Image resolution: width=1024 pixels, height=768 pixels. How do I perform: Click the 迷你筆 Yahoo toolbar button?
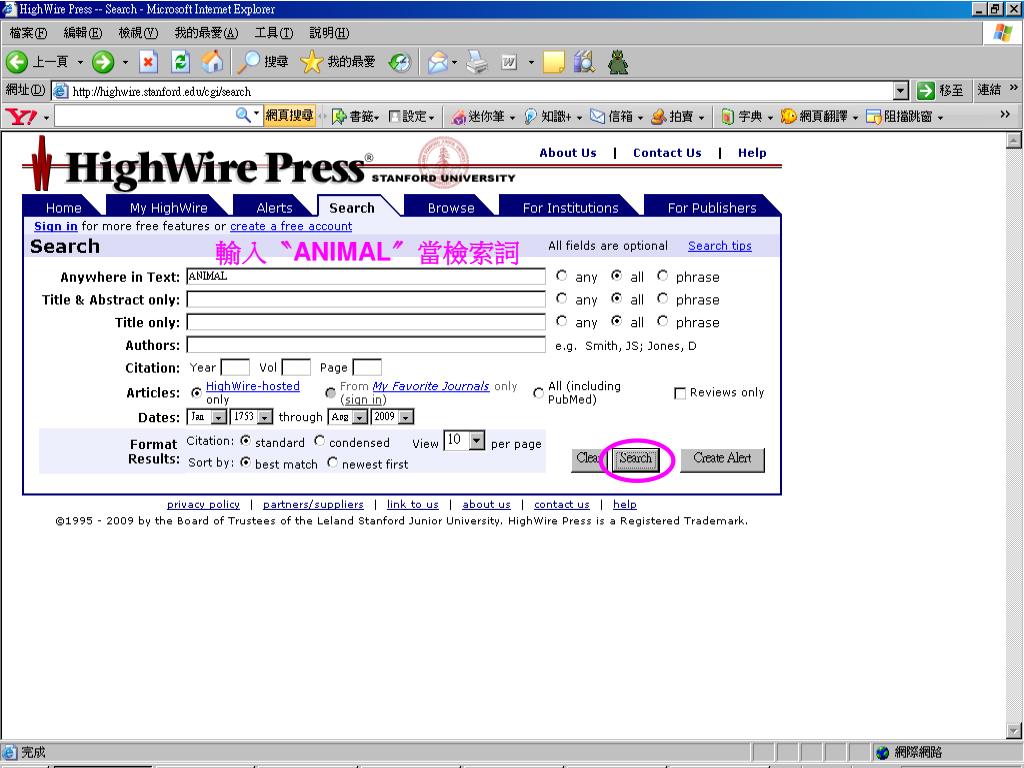[x=483, y=117]
